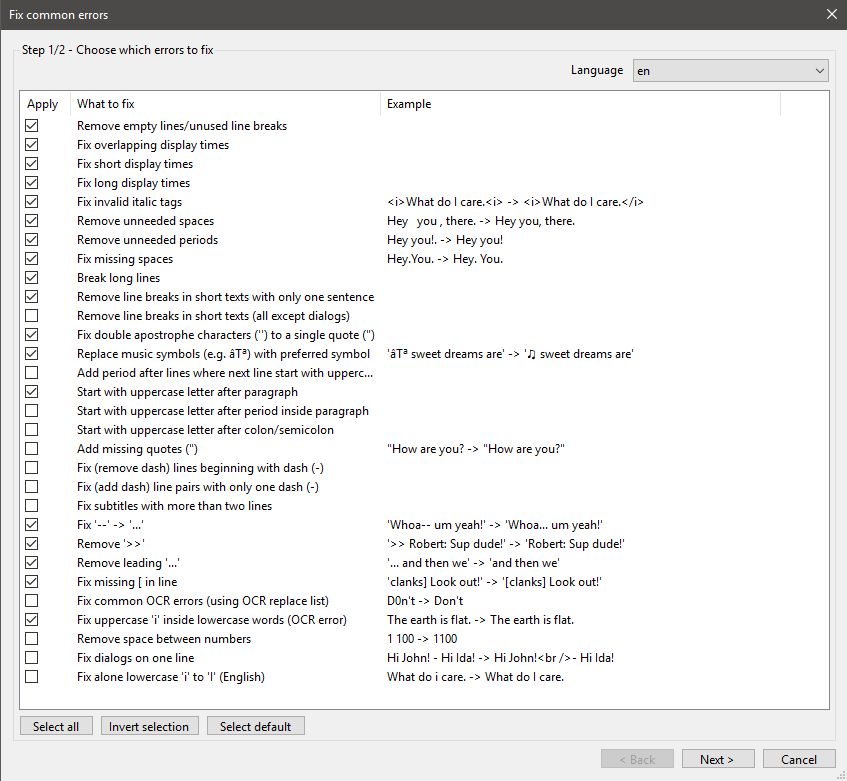Uncheck 'Remove leading ...' checkbox
Image resolution: width=847 pixels, height=781 pixels.
tap(32, 563)
